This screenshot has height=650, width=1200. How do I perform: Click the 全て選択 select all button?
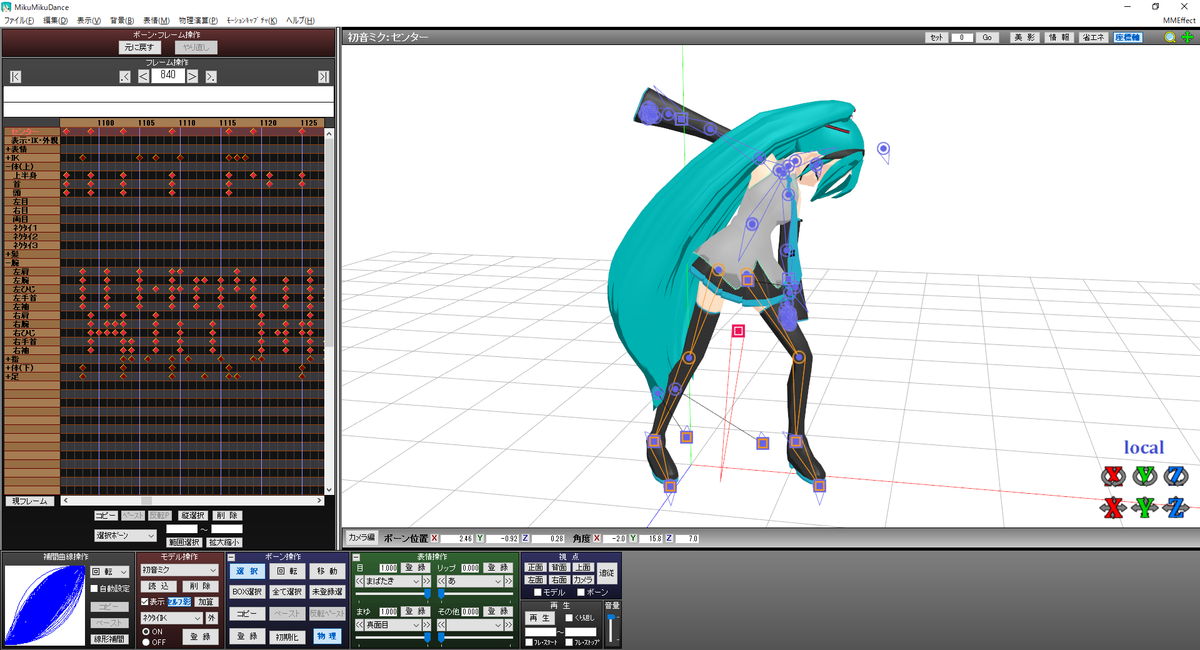coord(287,592)
